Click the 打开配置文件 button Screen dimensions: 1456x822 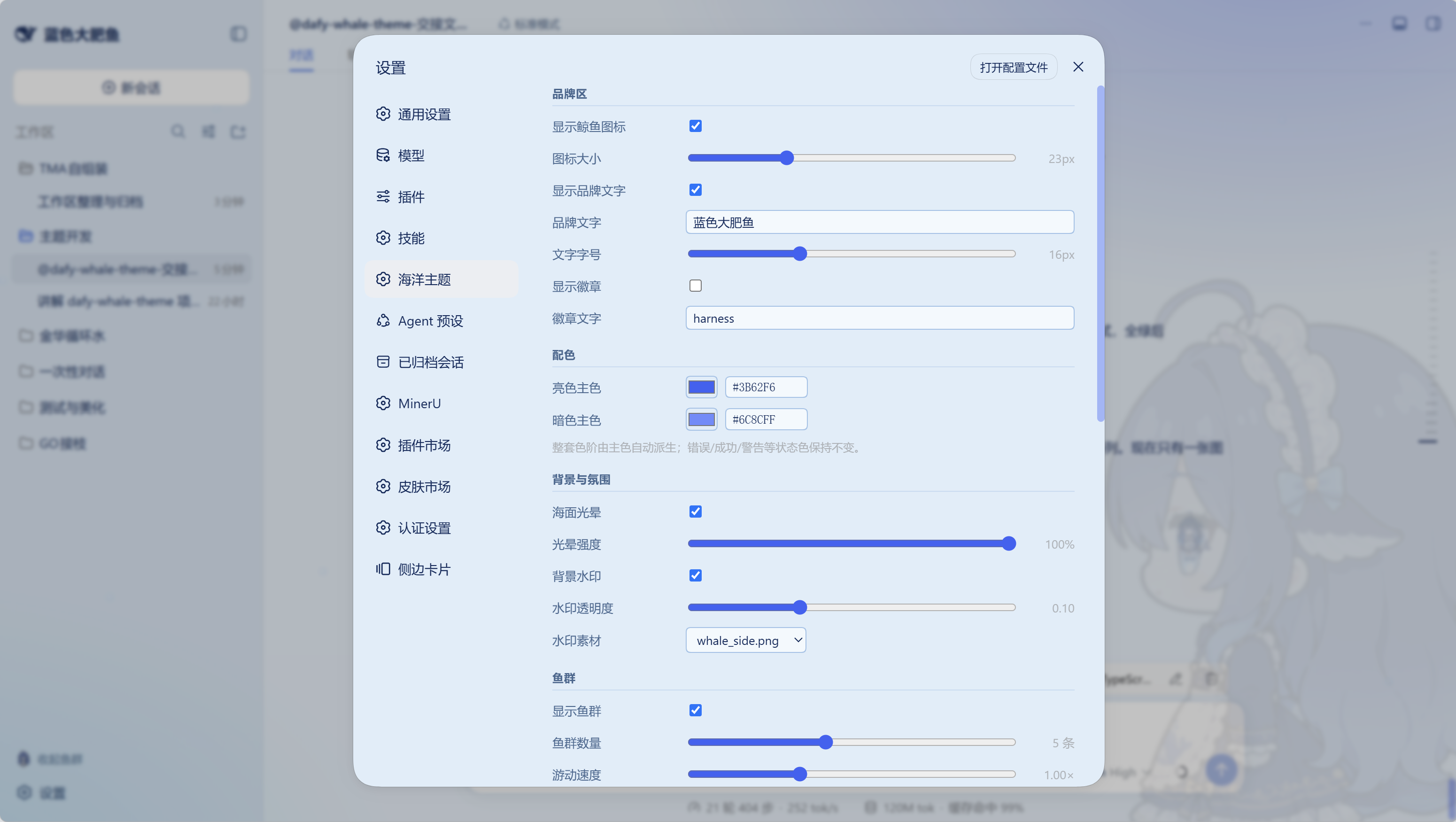pos(1014,67)
